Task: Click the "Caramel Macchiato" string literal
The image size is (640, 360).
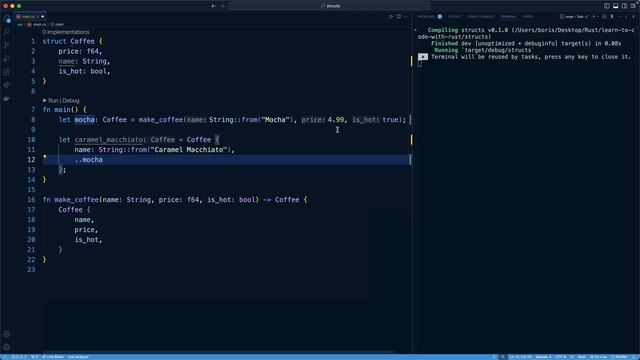Action: pyautogui.click(x=189, y=150)
